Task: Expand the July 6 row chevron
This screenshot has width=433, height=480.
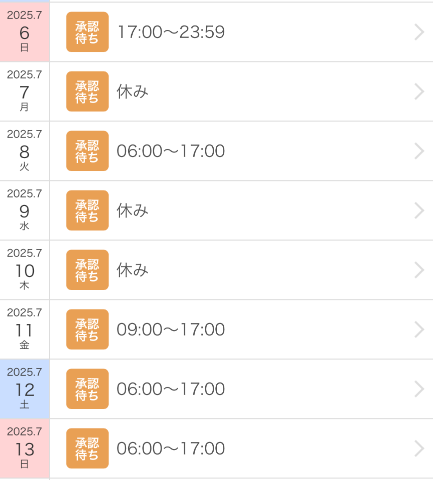Action: coord(419,32)
